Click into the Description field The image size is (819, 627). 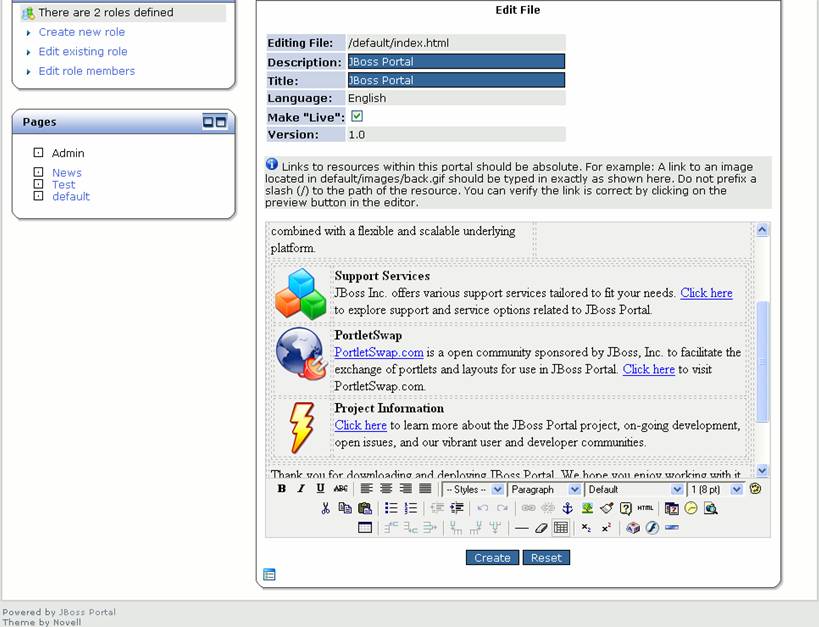point(456,62)
